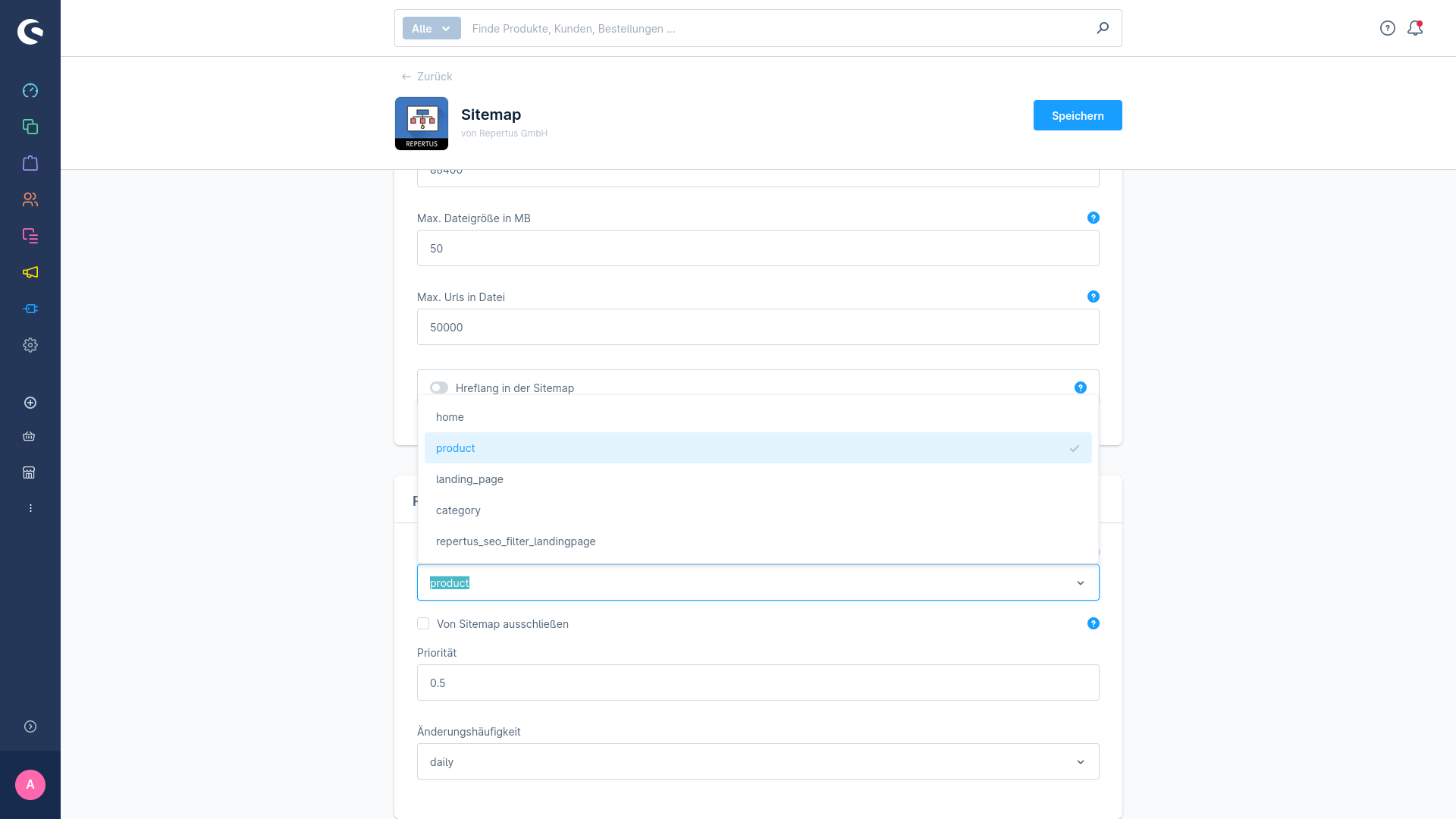Show help for Max. Dateigröße in MB
Viewport: 1456px width, 819px height.
pyautogui.click(x=1094, y=218)
